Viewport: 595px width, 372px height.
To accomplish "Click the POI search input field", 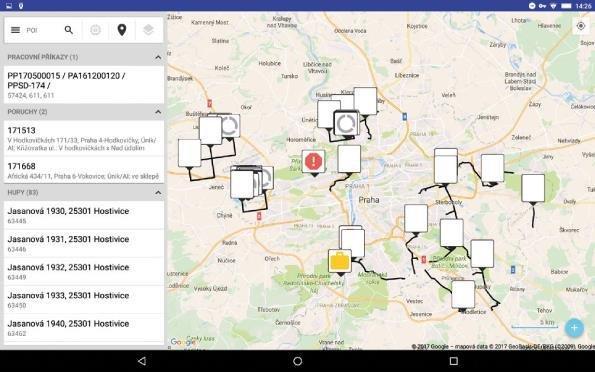I will tap(42, 30).
